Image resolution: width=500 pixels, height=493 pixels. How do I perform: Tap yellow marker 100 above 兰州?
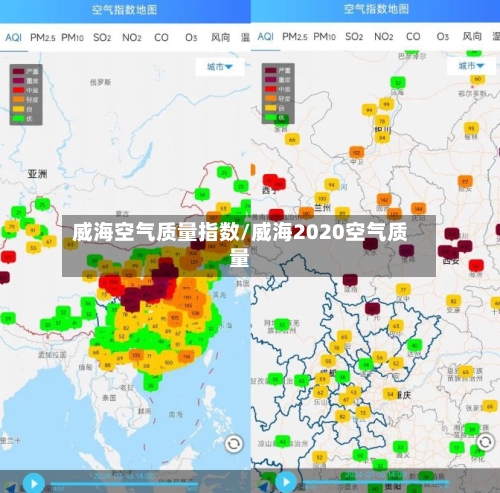point(322,199)
